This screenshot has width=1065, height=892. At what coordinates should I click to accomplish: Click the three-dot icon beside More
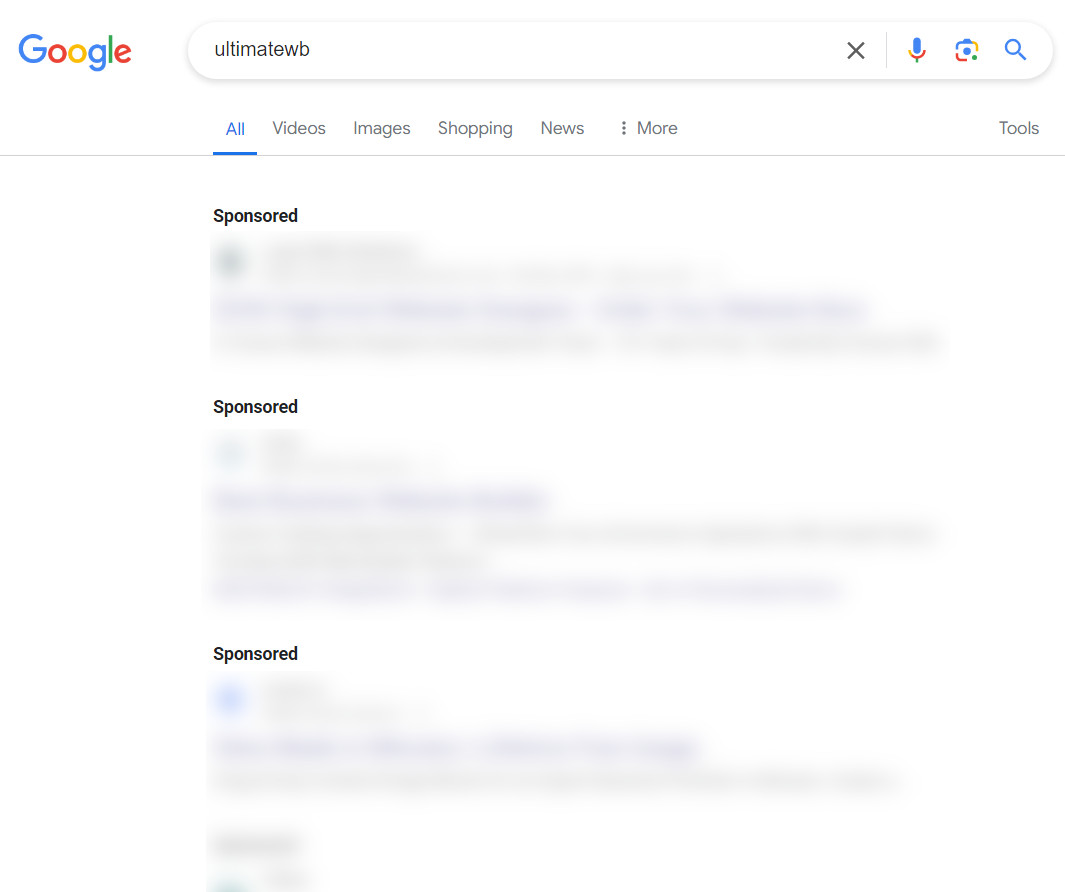click(624, 128)
